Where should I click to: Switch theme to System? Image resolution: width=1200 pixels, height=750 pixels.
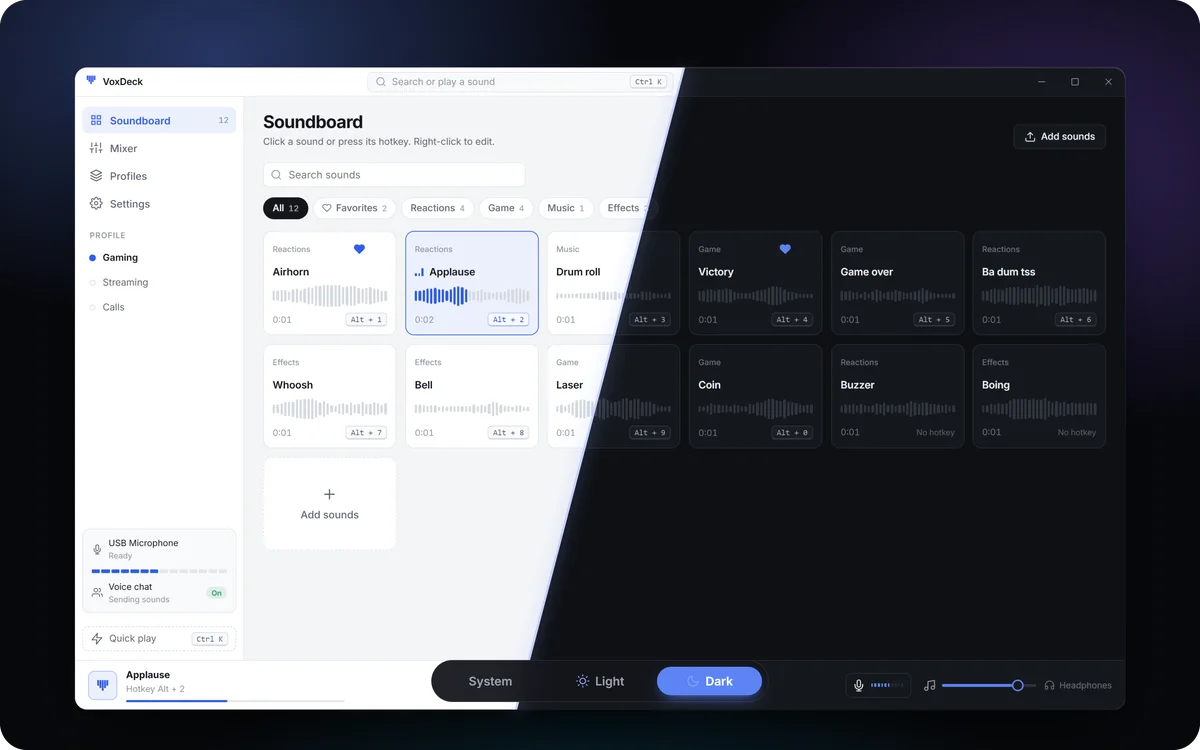click(490, 681)
